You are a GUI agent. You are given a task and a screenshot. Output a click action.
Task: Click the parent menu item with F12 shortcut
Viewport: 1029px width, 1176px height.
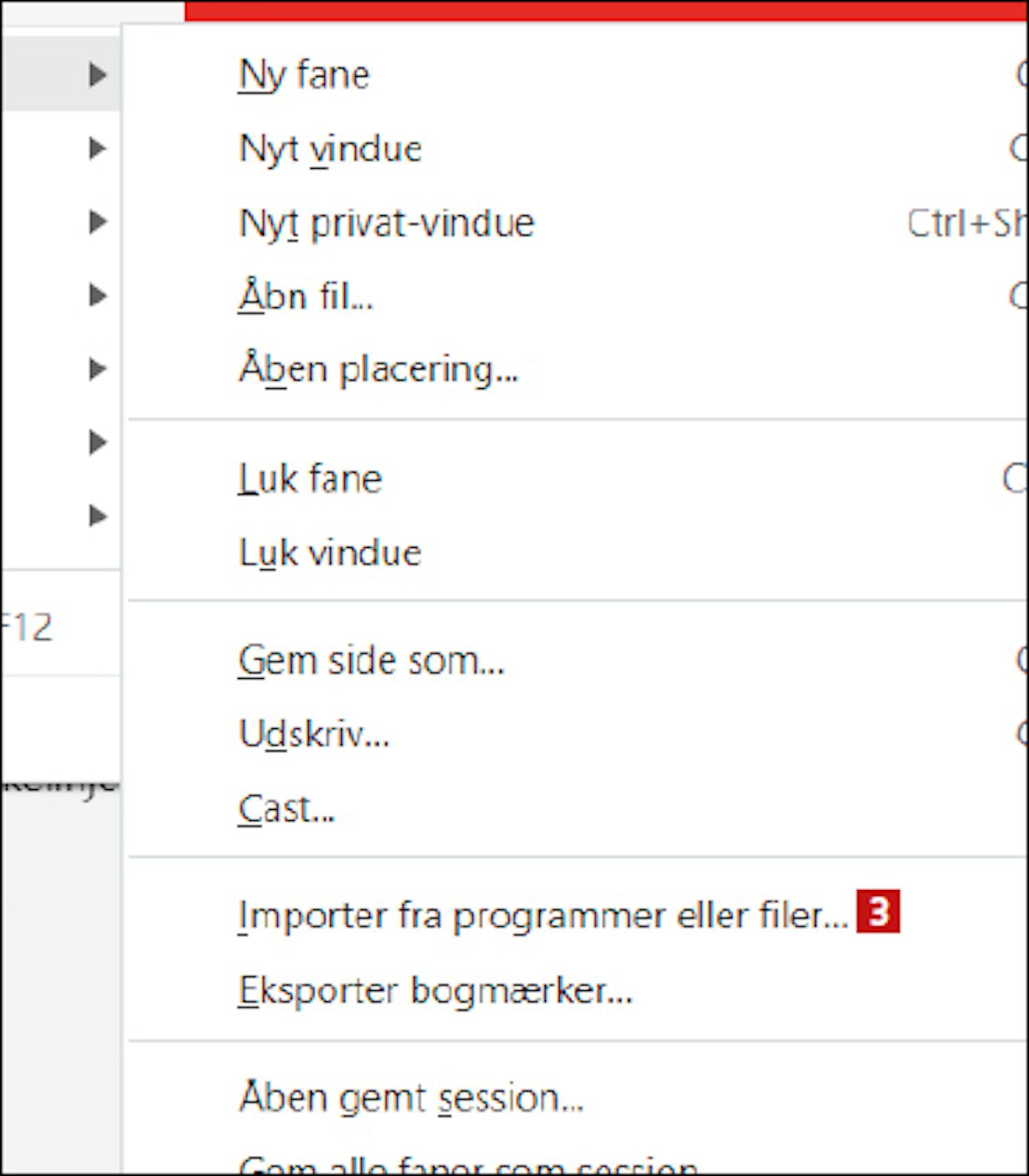[60, 626]
